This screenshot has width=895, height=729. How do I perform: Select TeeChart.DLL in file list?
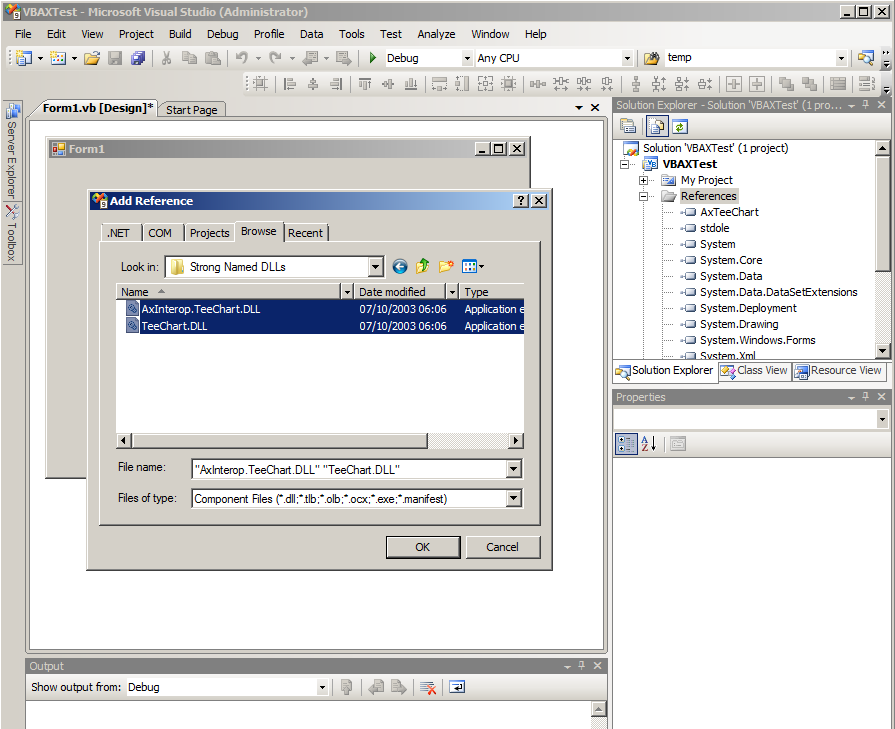click(x=320, y=326)
